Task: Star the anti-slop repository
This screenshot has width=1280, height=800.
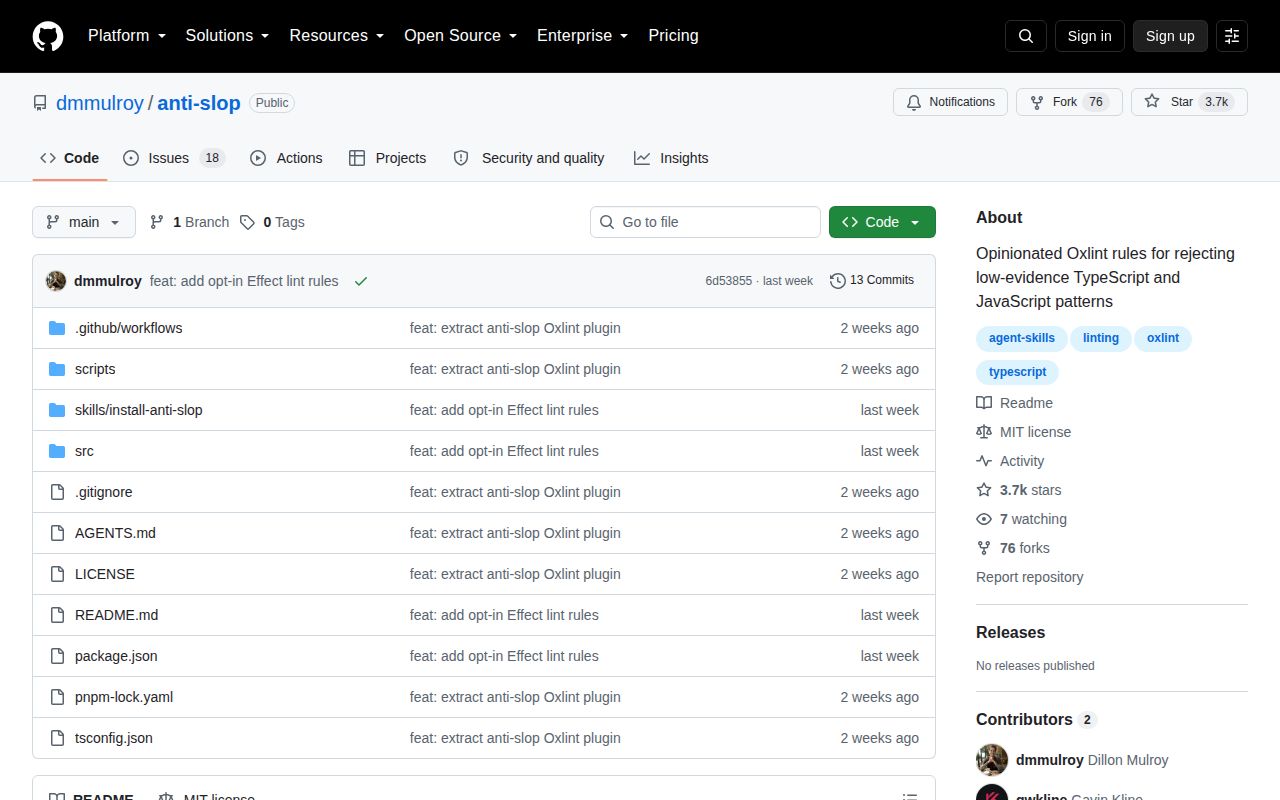Action: (x=1189, y=102)
